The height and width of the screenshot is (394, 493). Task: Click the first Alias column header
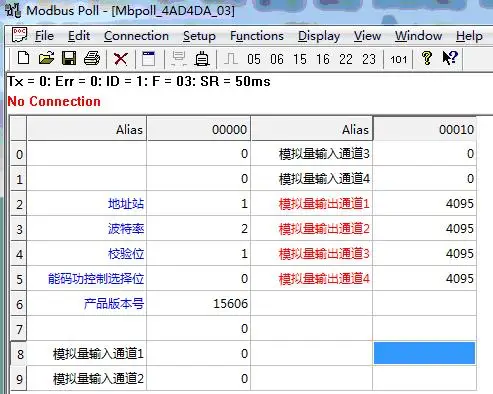pyautogui.click(x=87, y=129)
